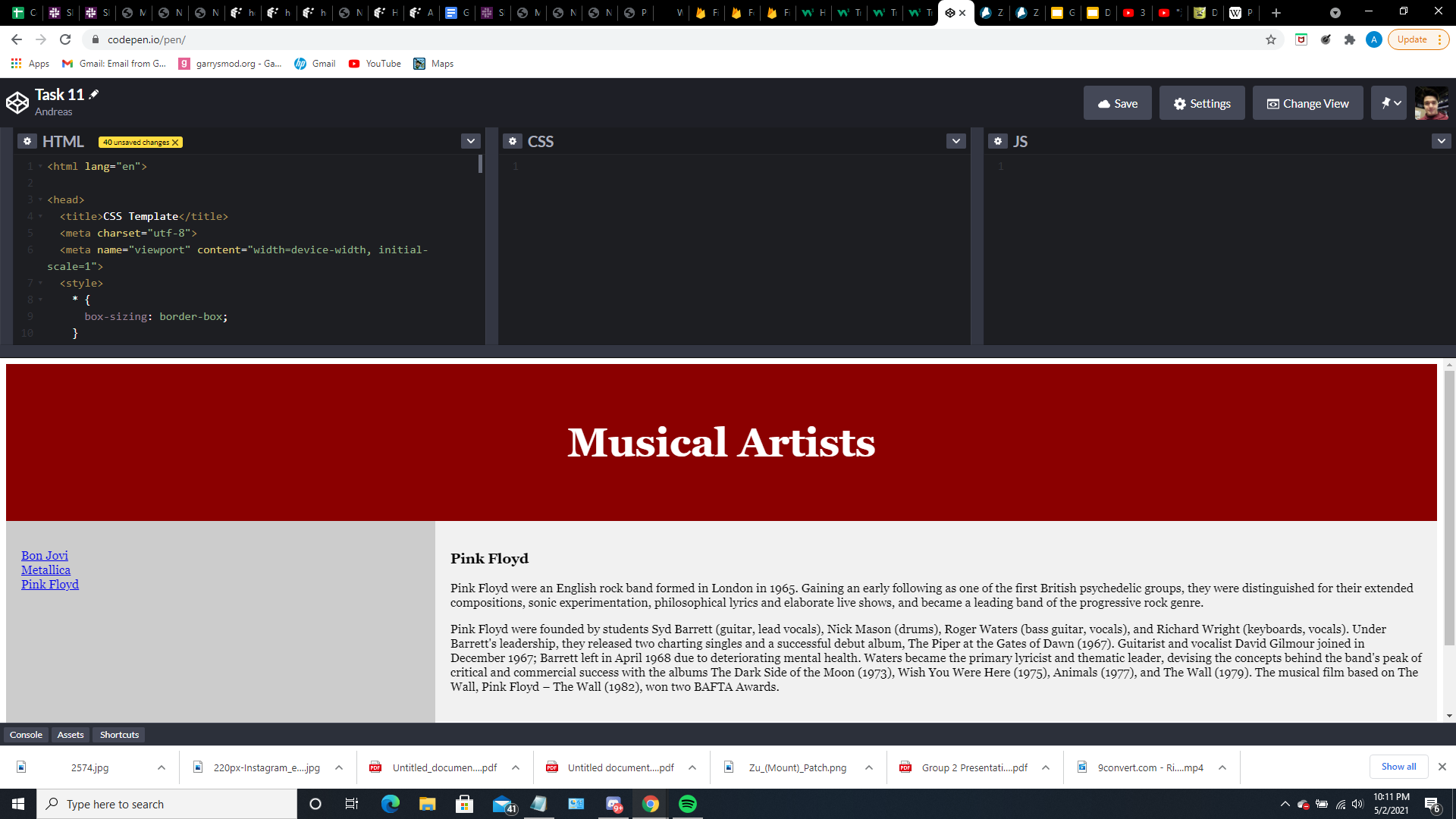This screenshot has height=819, width=1456.
Task: Click the CodePen logo icon
Action: (x=17, y=102)
